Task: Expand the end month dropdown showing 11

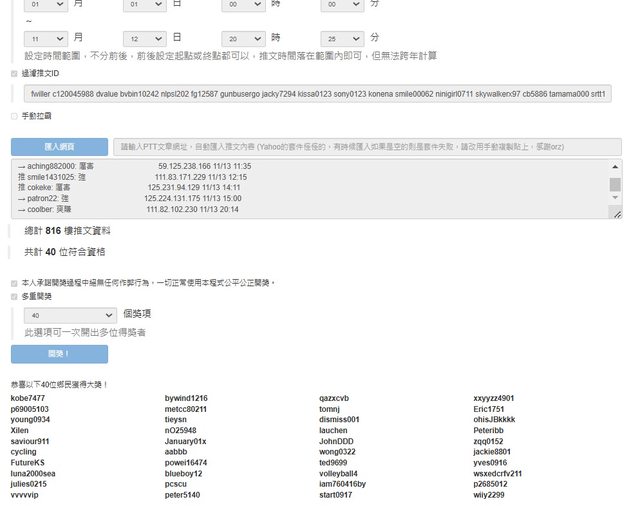Action: 46,37
